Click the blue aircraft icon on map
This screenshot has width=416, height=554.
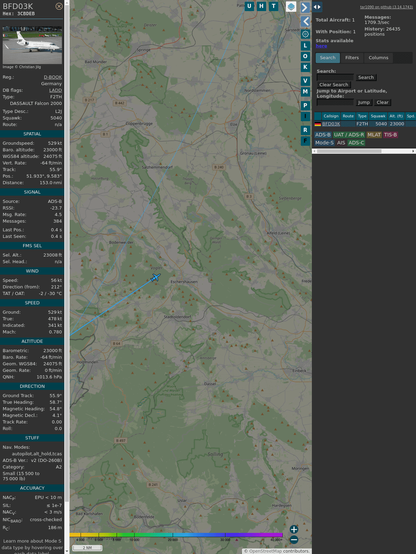[156, 277]
